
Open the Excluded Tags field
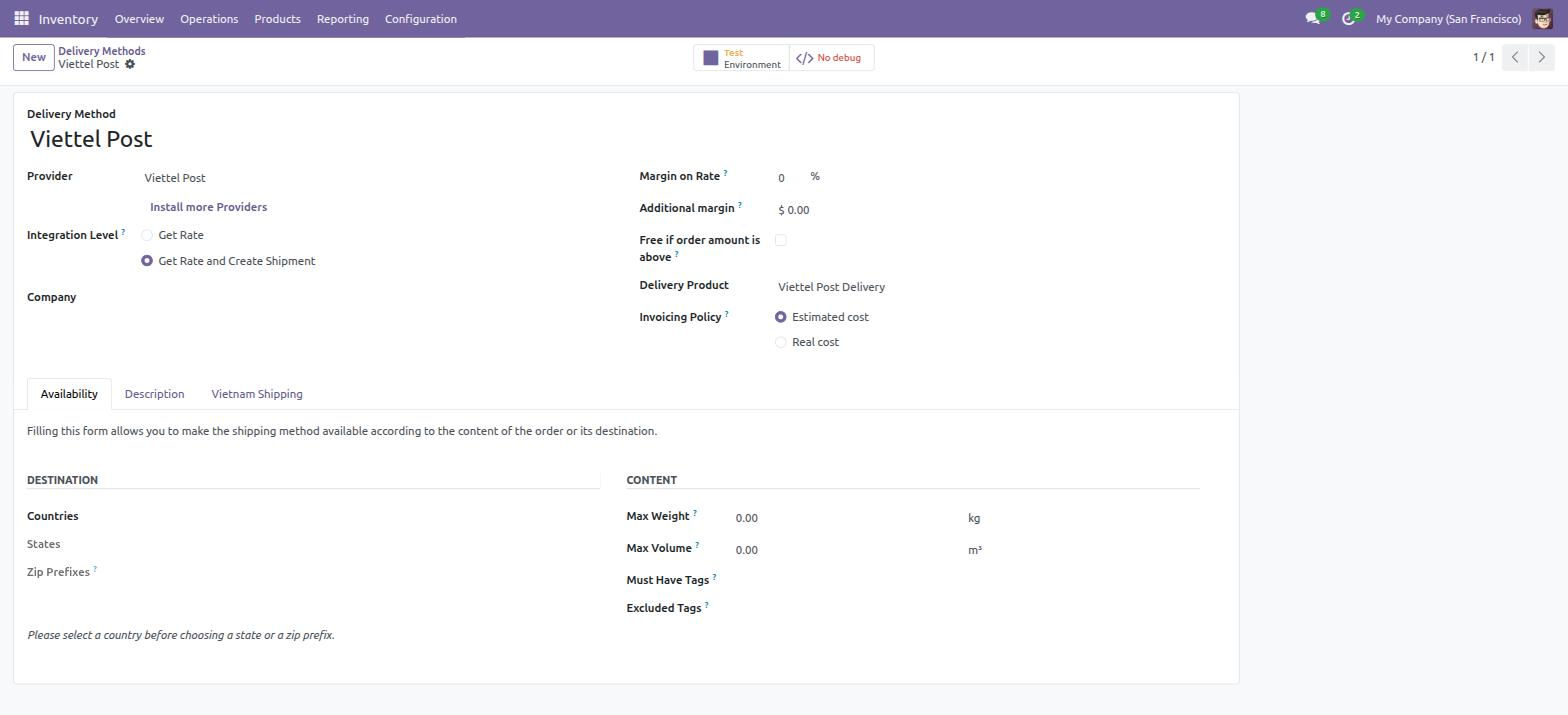(x=965, y=609)
